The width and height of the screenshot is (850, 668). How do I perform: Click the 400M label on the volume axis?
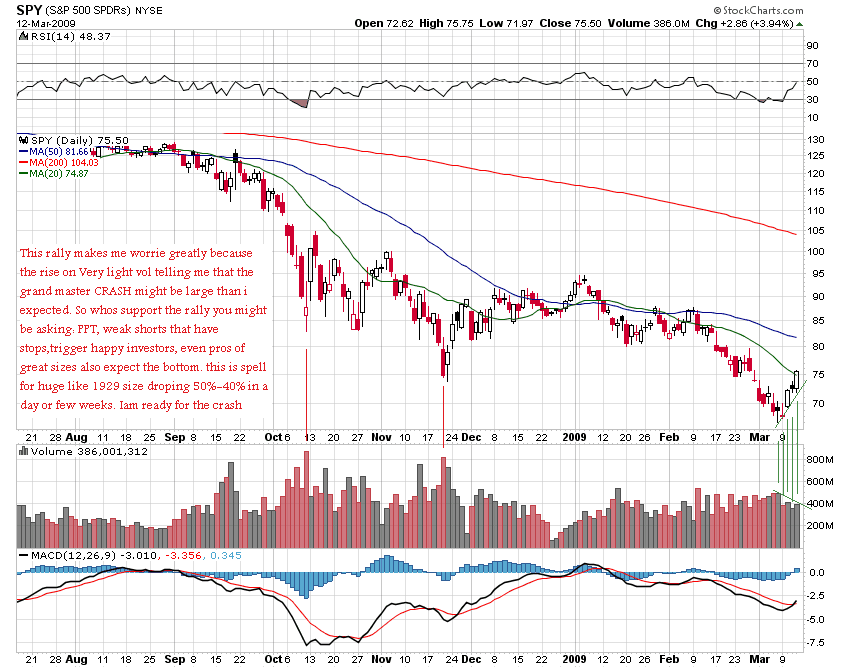820,504
